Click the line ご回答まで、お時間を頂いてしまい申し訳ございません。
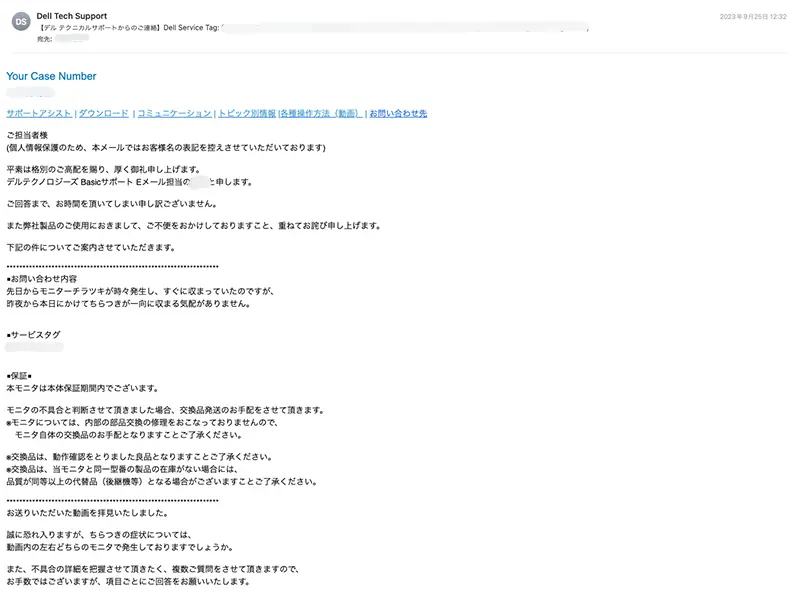 112,204
